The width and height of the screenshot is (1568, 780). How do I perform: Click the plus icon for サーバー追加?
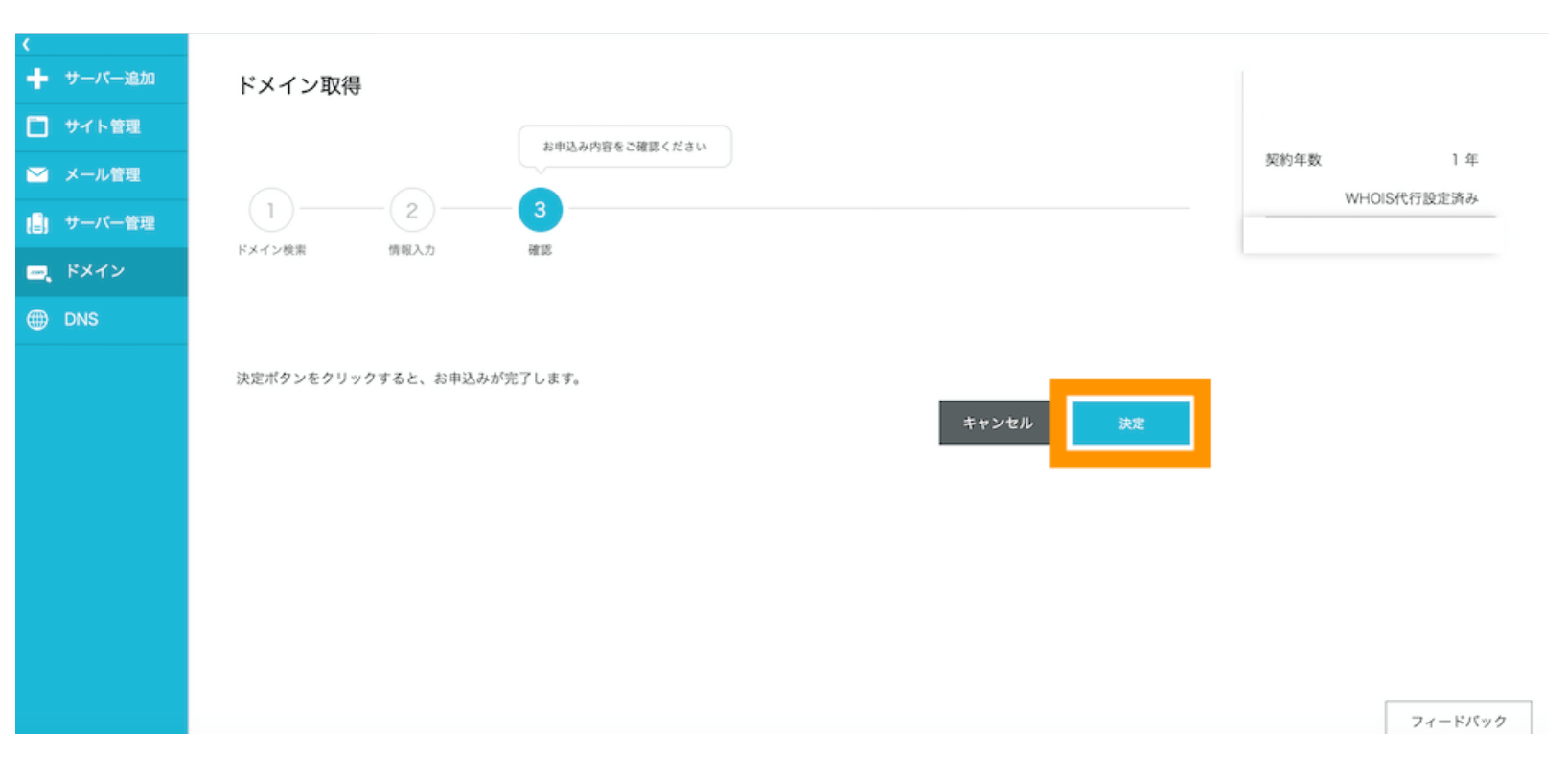[x=37, y=79]
